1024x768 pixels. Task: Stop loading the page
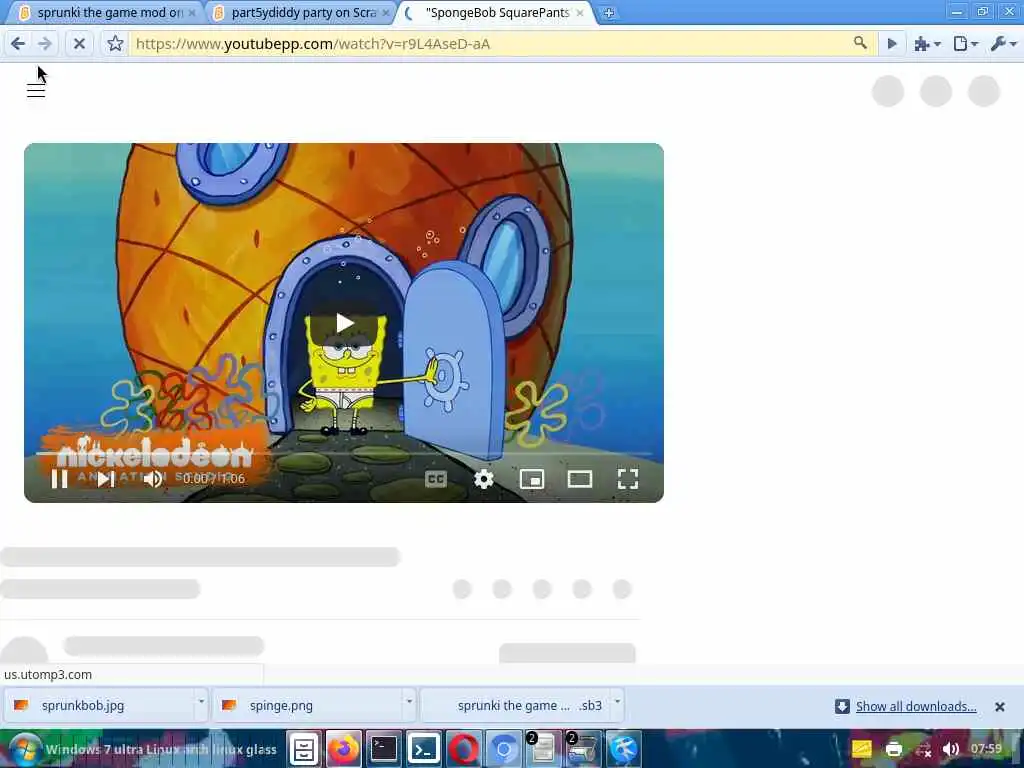[79, 44]
